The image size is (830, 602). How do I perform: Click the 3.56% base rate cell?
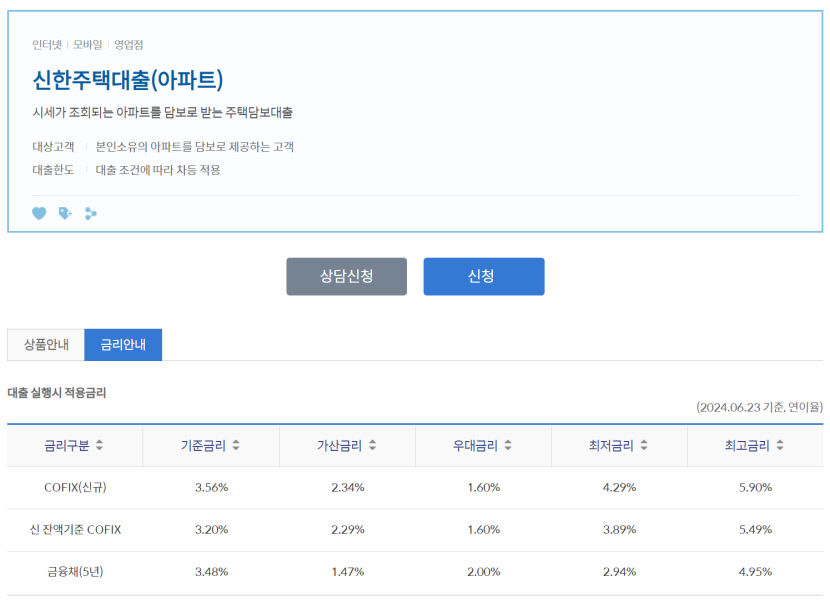tap(211, 487)
